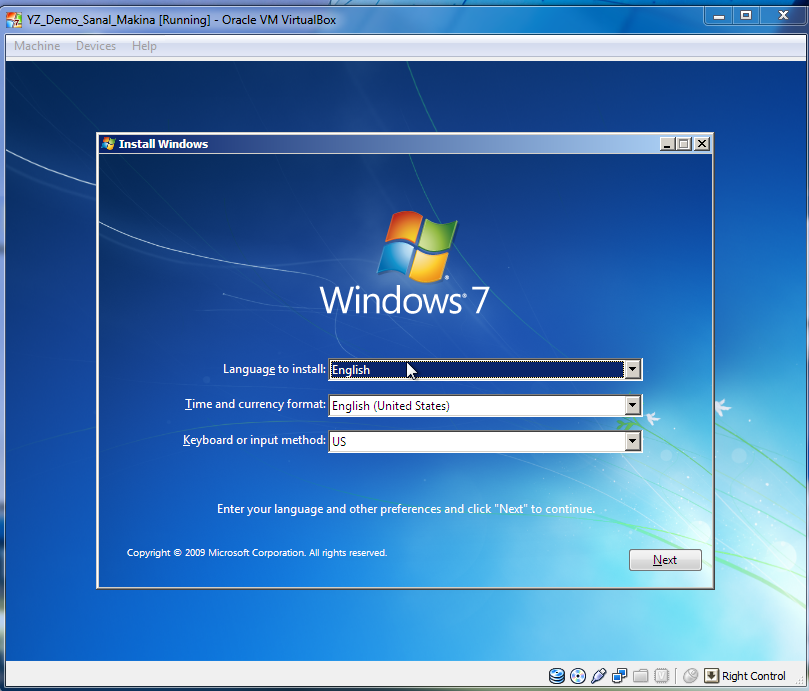Viewport: 809px width, 691px height.
Task: Click the network adapters status icon
Action: click(x=619, y=676)
